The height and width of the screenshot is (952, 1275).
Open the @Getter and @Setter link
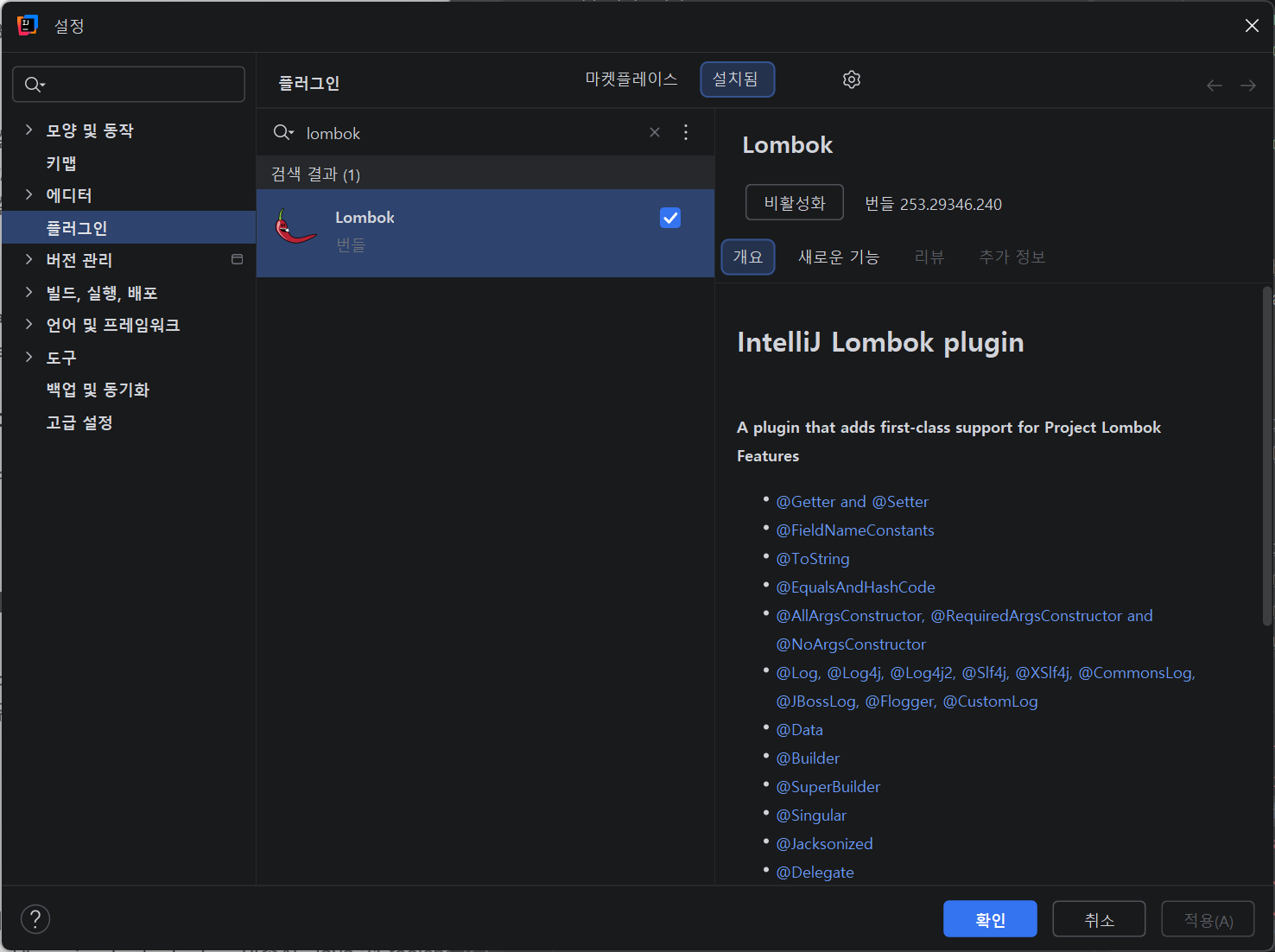coord(852,502)
